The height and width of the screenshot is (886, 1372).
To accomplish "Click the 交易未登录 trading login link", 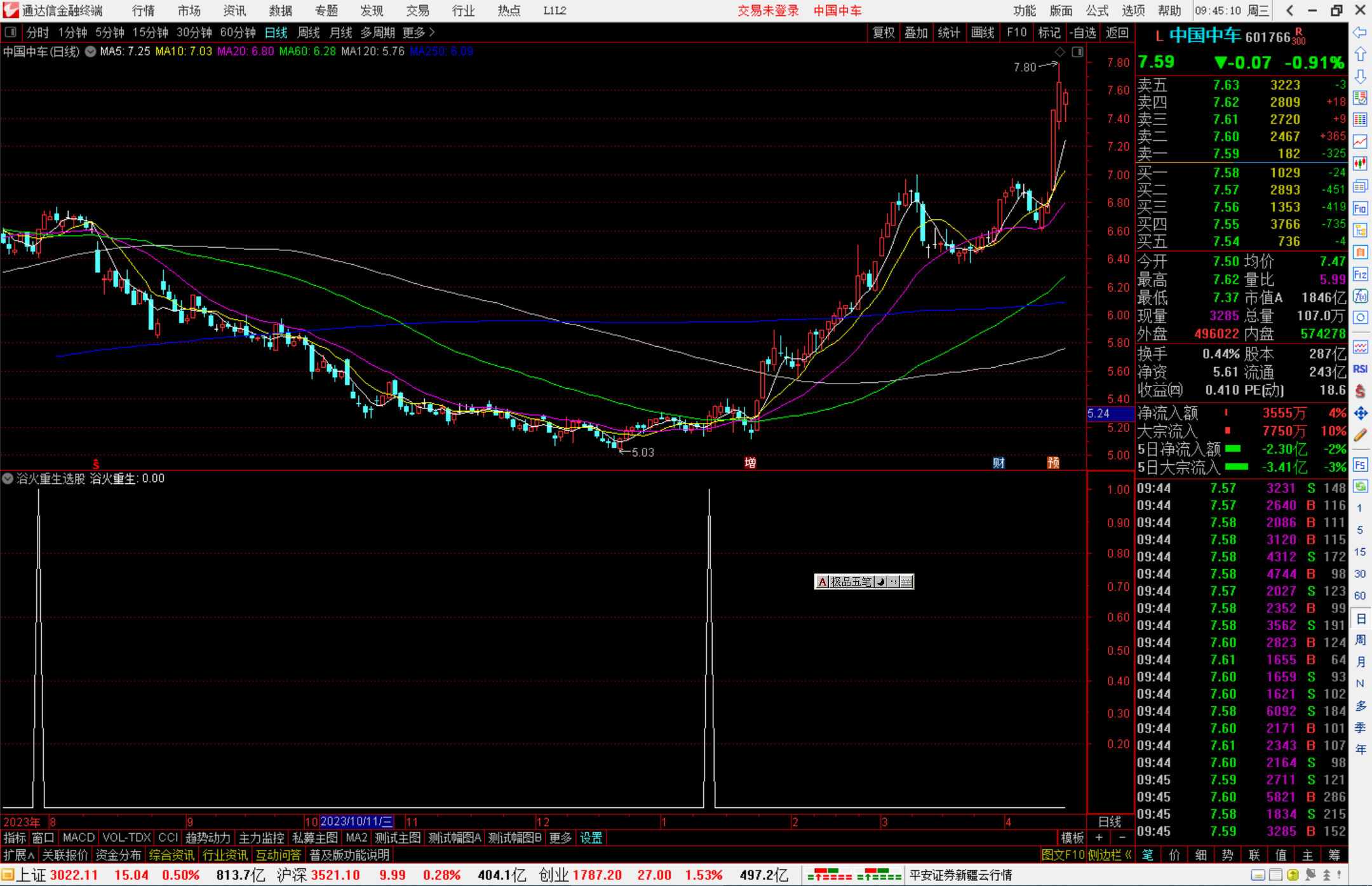I will [x=768, y=11].
